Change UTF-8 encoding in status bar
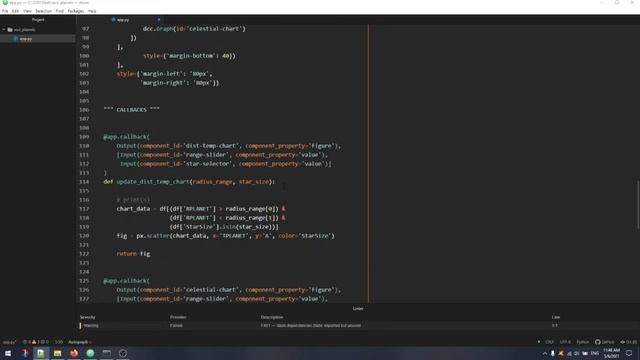Viewport: 640px width, 360px height. [565, 342]
